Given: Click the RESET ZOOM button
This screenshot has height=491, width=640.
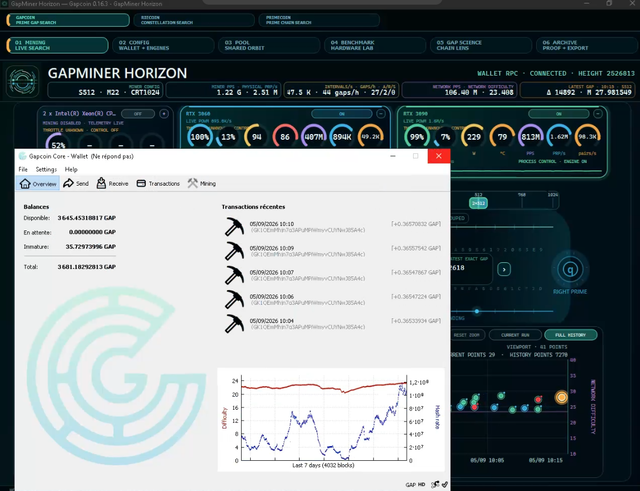Looking at the screenshot, I should 467,335.
